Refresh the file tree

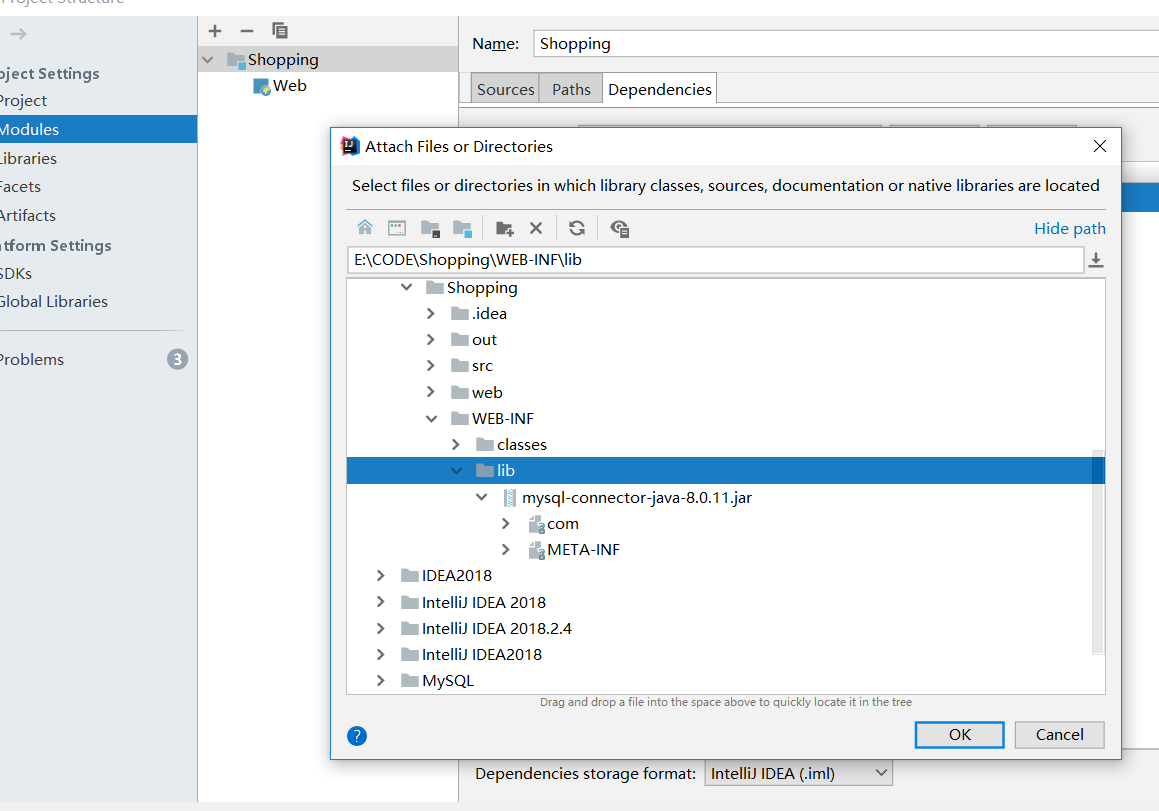coord(577,228)
